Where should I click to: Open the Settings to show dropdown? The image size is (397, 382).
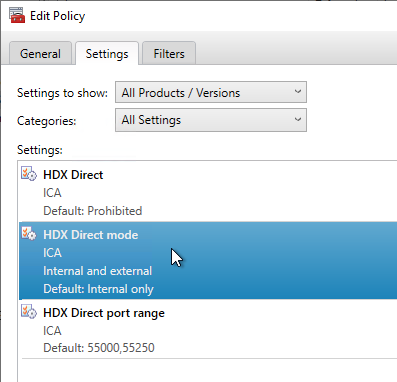211,92
